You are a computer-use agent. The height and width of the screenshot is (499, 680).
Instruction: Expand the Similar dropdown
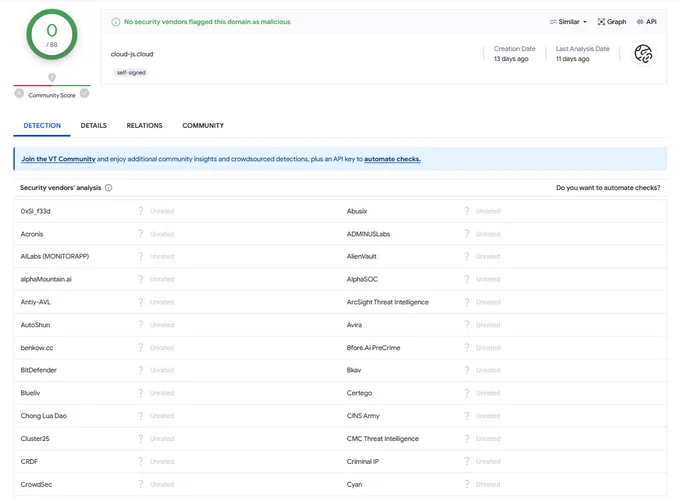pyautogui.click(x=568, y=22)
